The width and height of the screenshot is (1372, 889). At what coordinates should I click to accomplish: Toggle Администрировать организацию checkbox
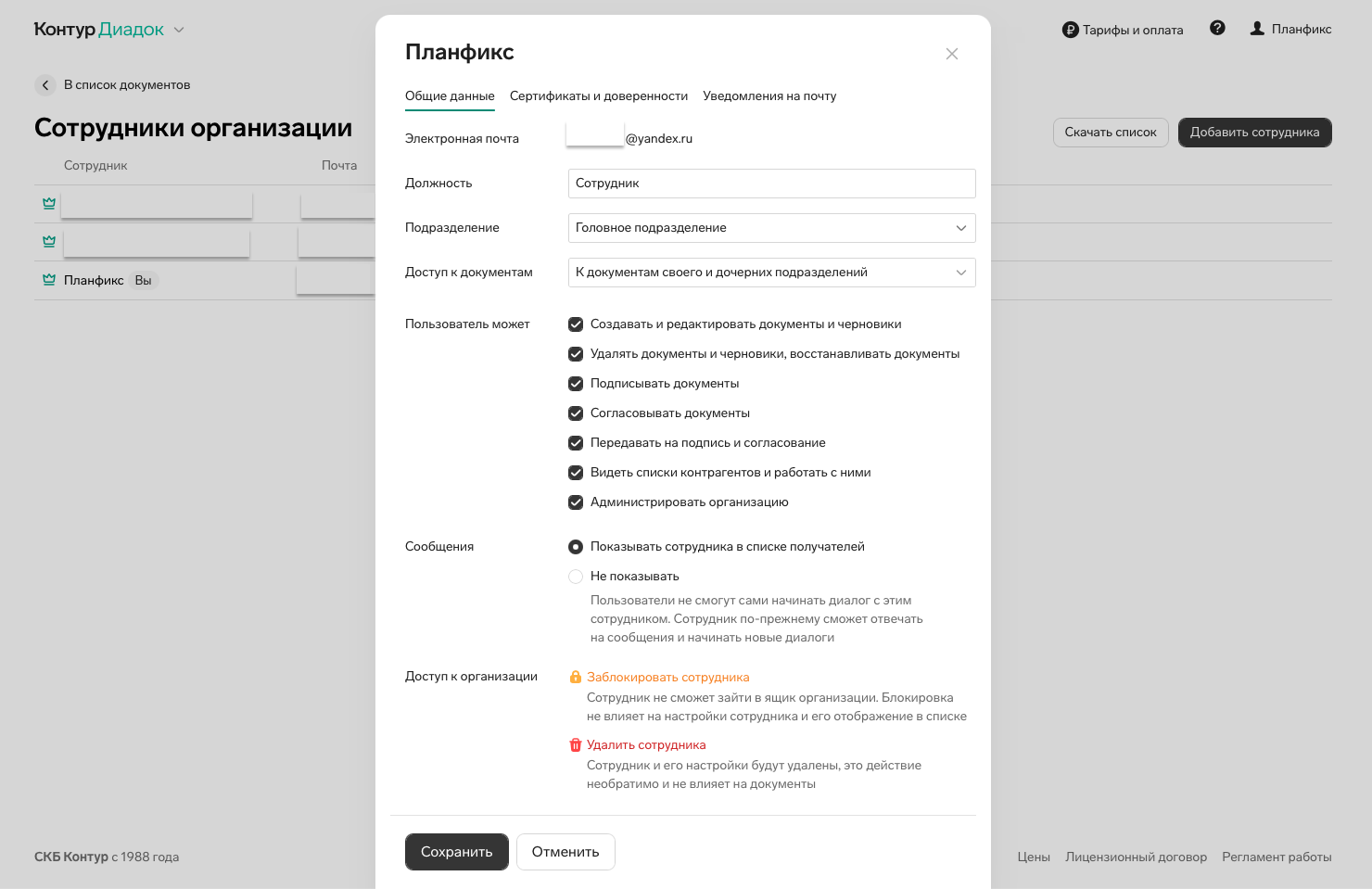click(576, 502)
